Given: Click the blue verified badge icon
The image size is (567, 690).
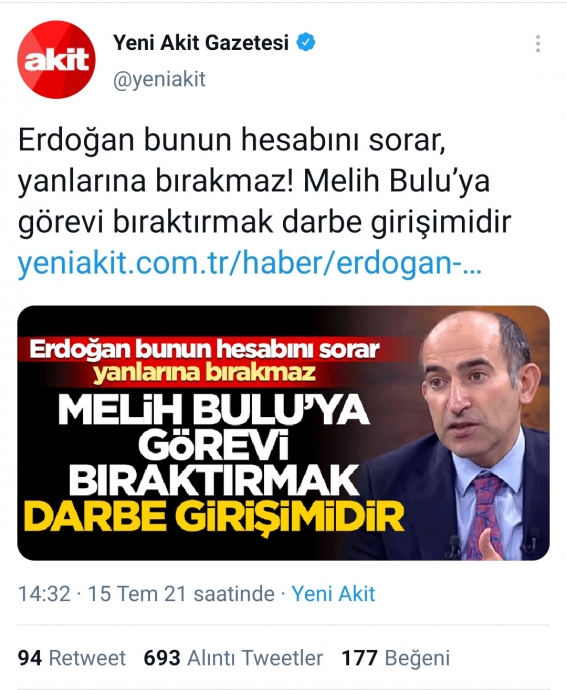Looking at the screenshot, I should pos(306,43).
